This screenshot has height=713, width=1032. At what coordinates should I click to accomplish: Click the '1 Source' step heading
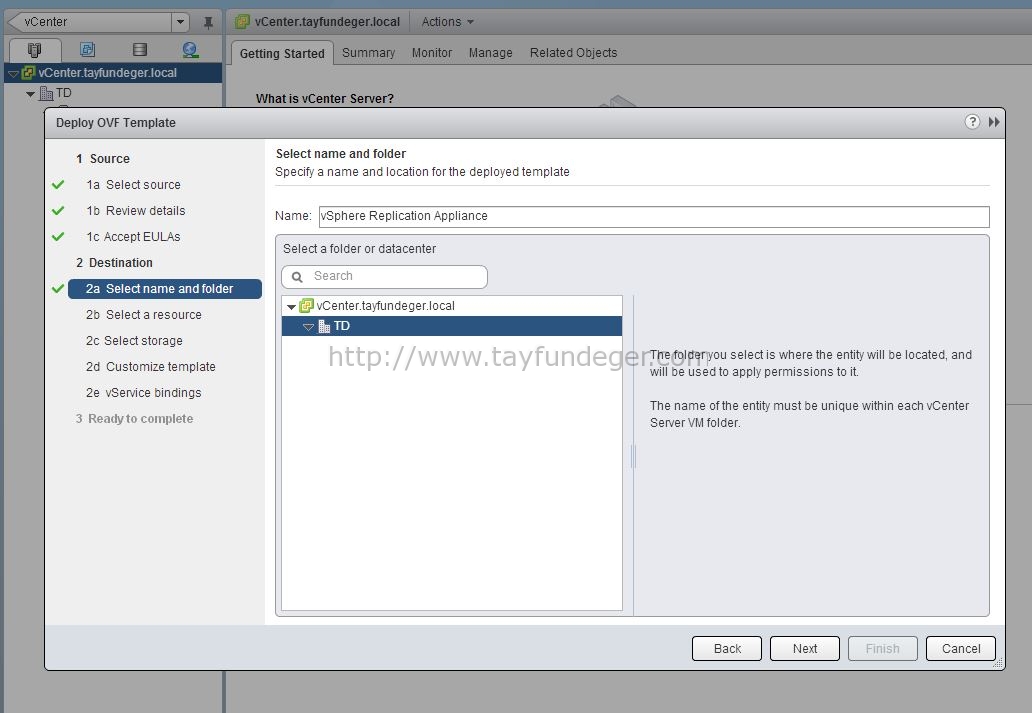click(x=103, y=159)
